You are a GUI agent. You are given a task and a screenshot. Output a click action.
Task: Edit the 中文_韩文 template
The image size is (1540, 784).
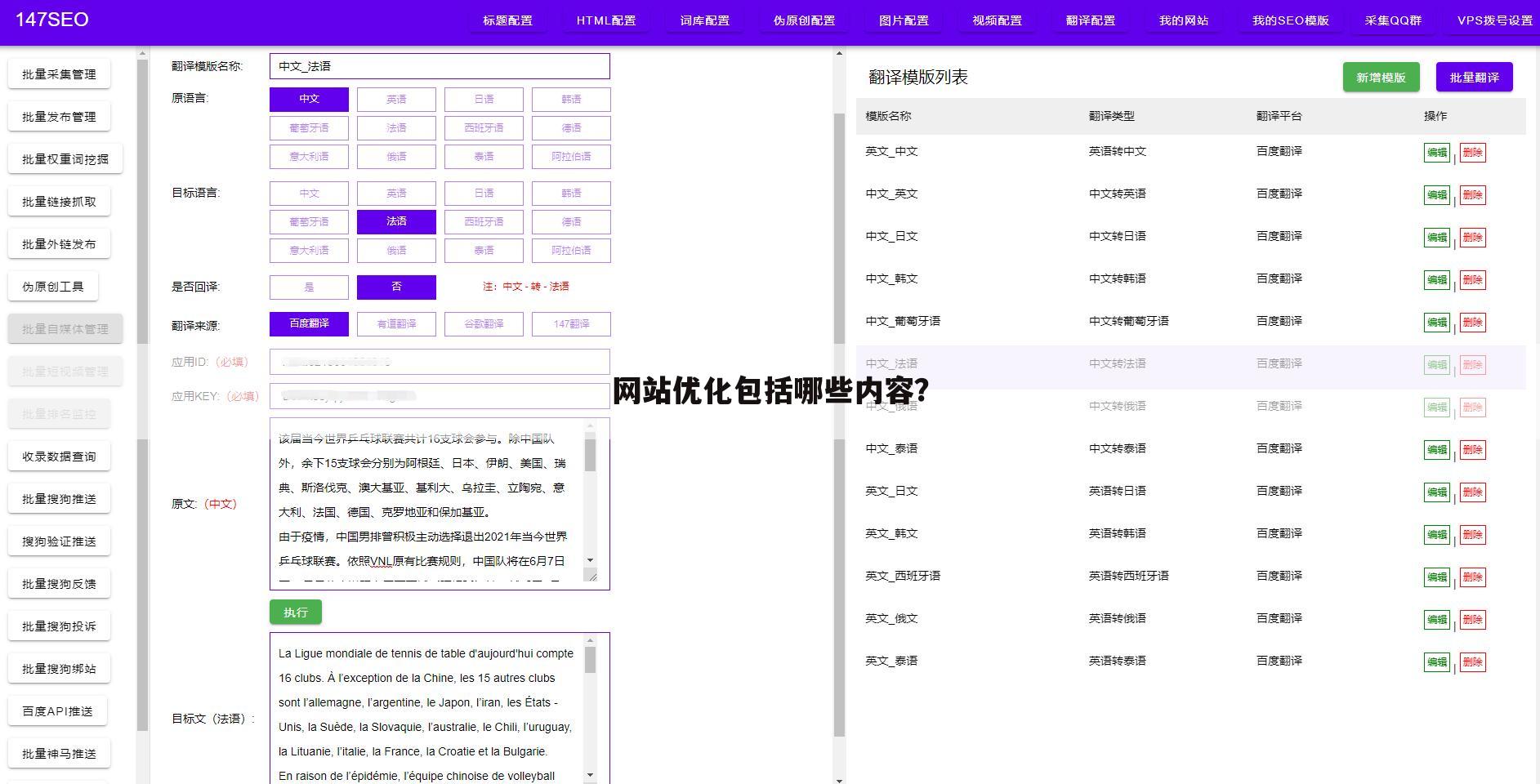(x=1436, y=279)
